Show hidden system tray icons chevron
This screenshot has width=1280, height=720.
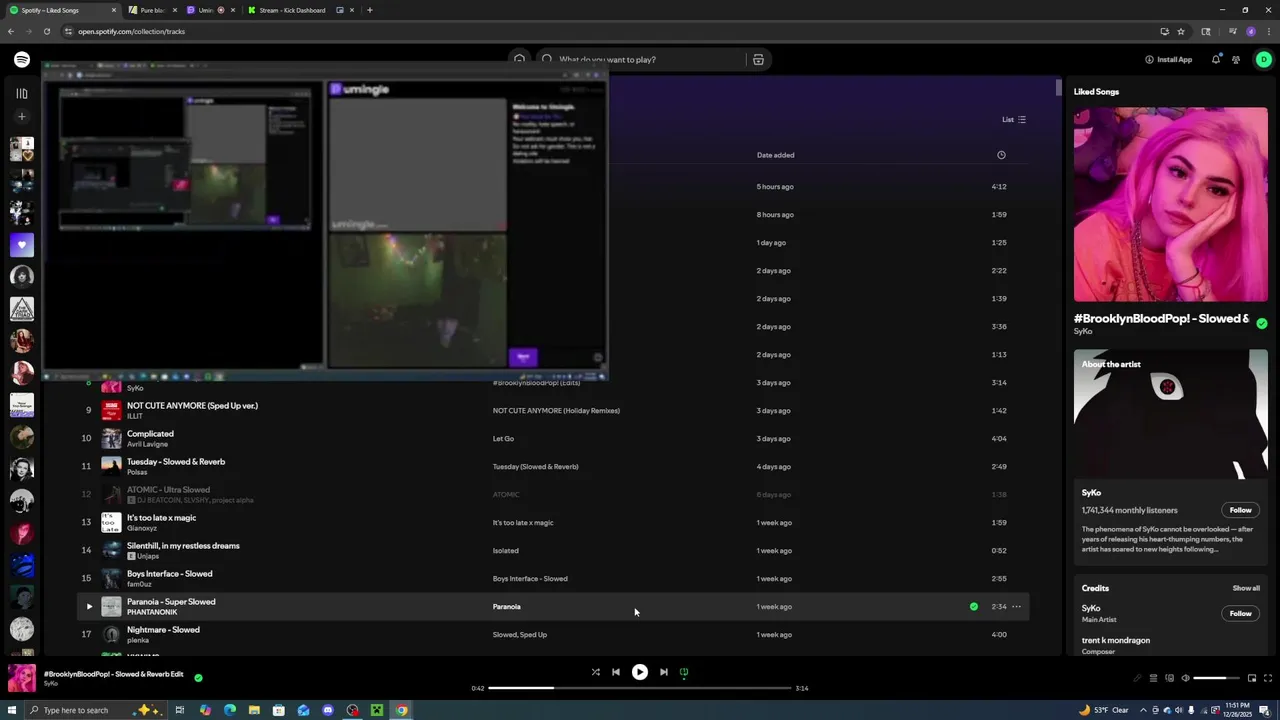(x=1143, y=710)
